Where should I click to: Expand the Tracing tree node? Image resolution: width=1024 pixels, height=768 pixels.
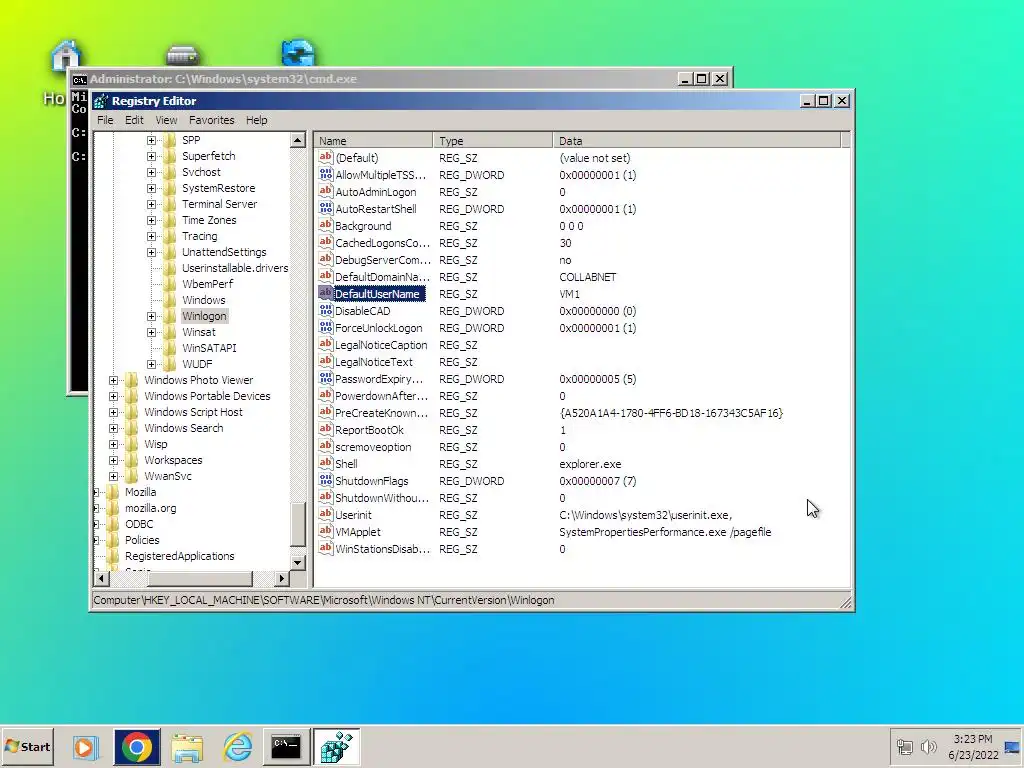pos(152,236)
